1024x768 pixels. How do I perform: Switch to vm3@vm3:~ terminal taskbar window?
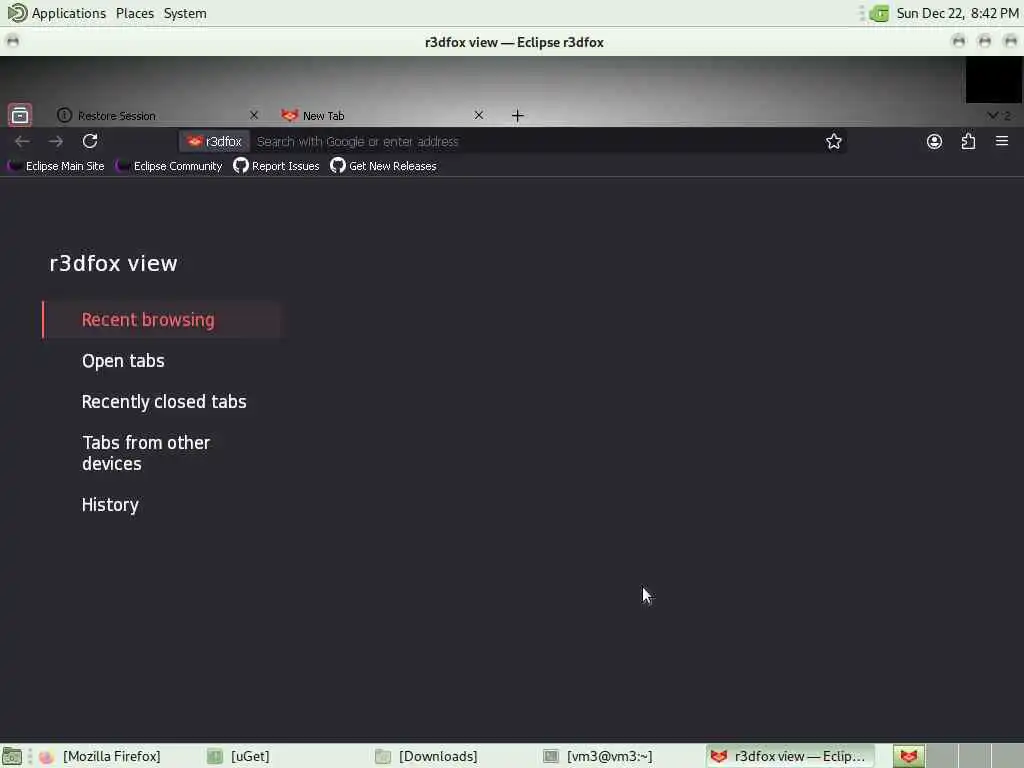[x=598, y=756]
